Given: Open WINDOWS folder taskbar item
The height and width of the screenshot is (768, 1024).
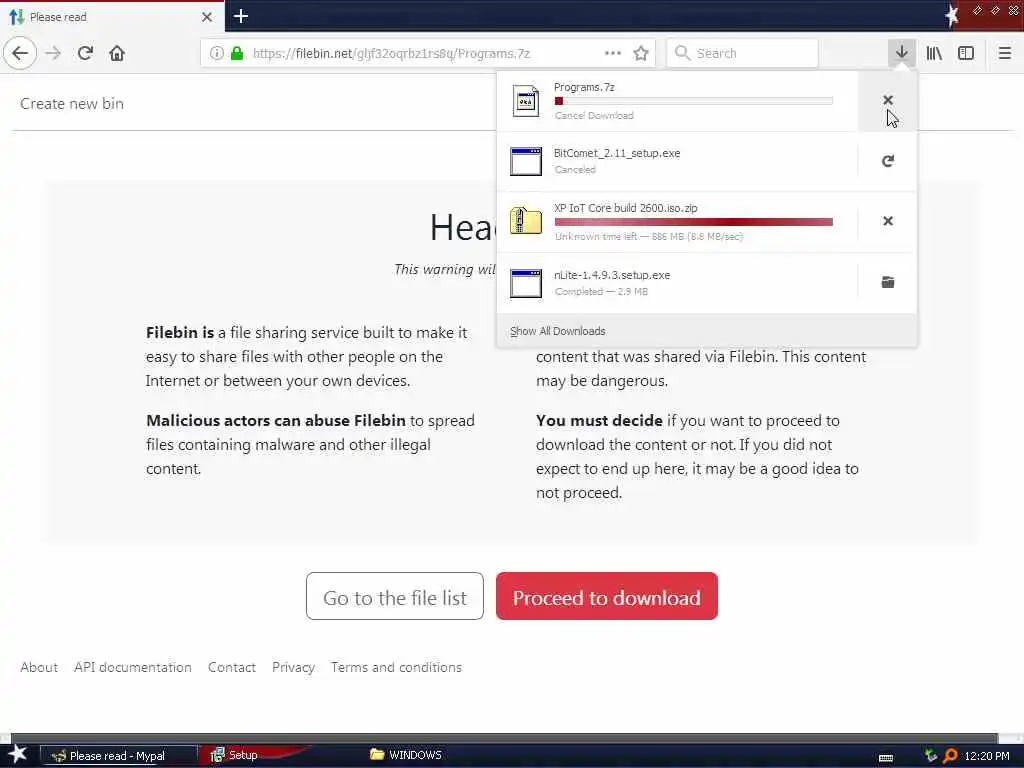Looking at the screenshot, I should click(406, 755).
